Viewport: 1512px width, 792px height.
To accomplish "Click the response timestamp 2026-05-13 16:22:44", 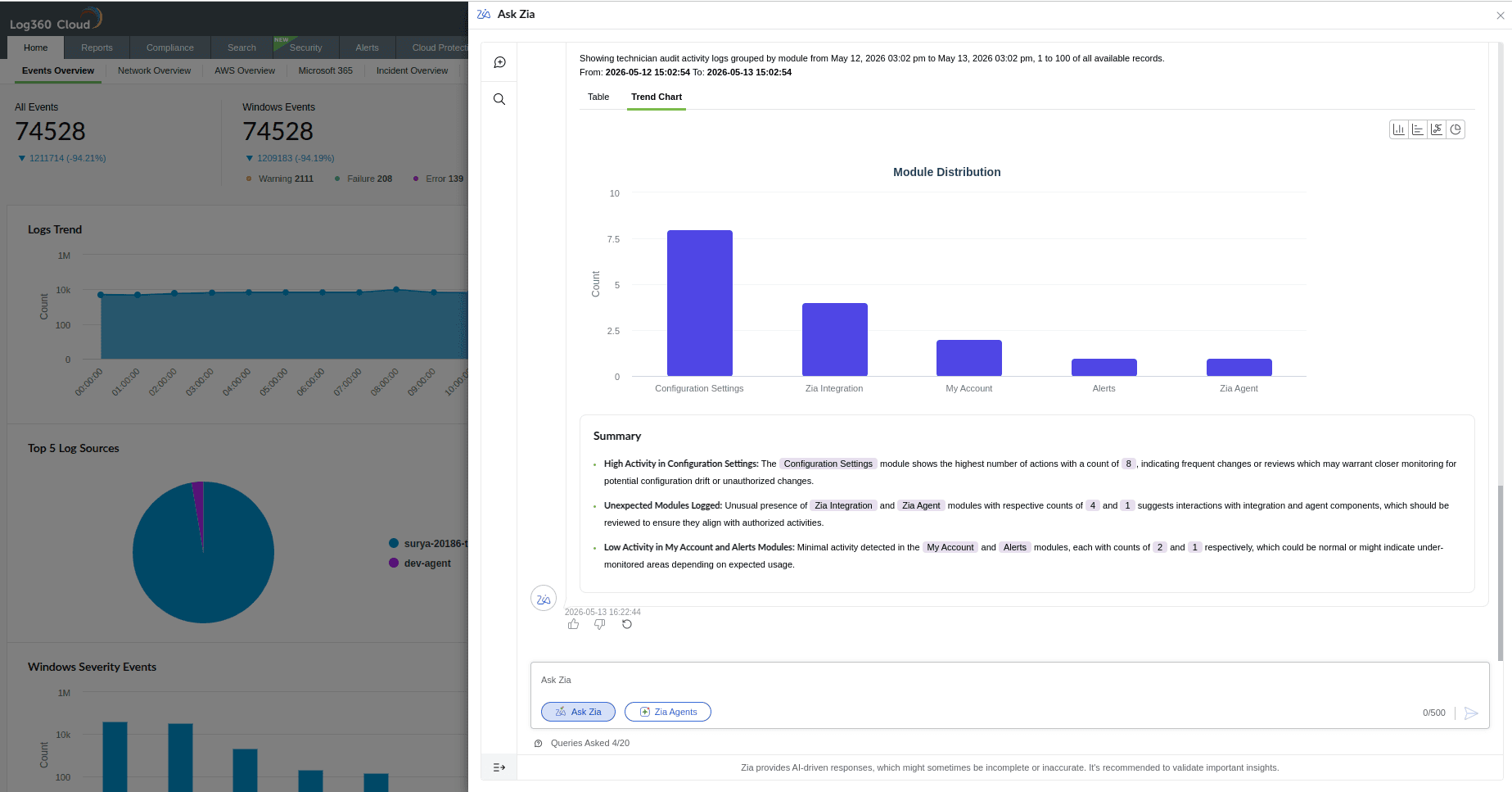I will point(603,612).
